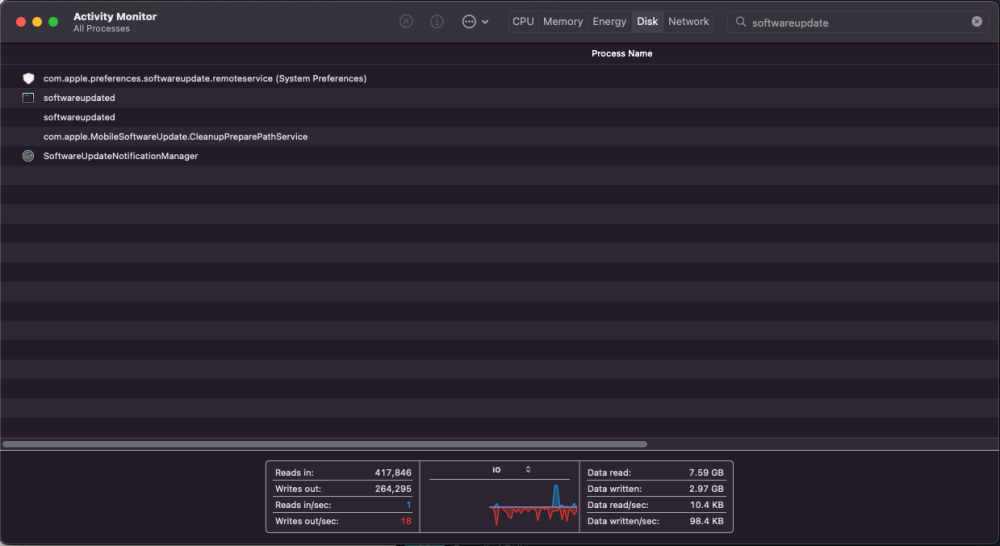Click the Stop process toolbar icon

pos(406,22)
